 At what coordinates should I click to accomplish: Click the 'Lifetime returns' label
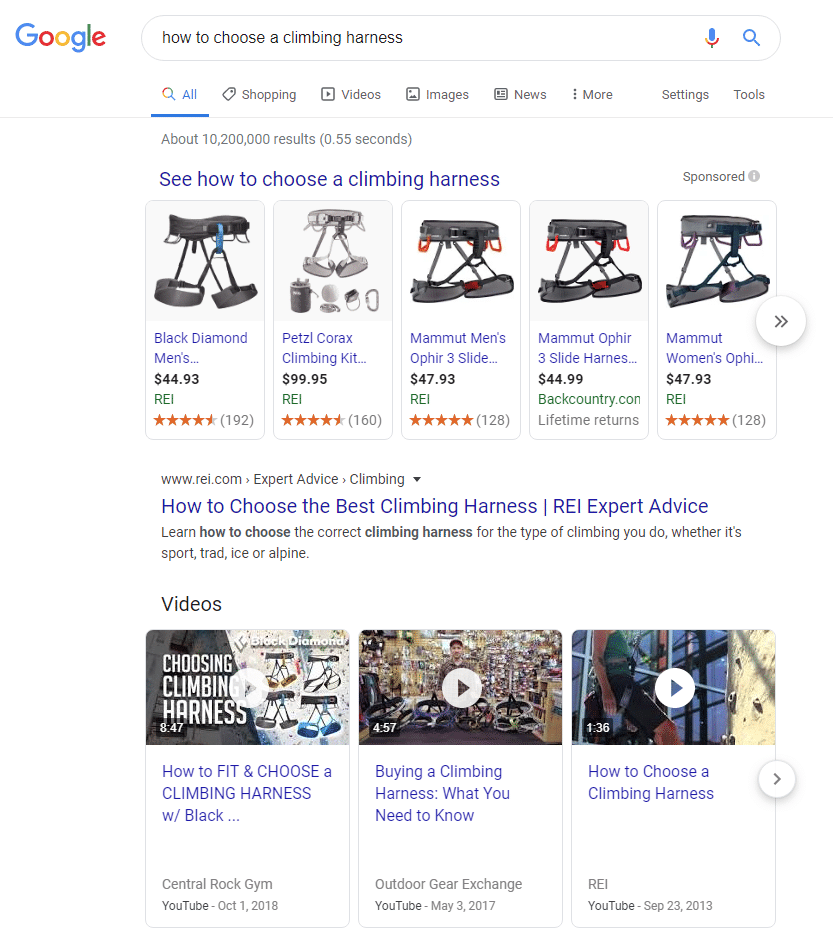tap(588, 420)
